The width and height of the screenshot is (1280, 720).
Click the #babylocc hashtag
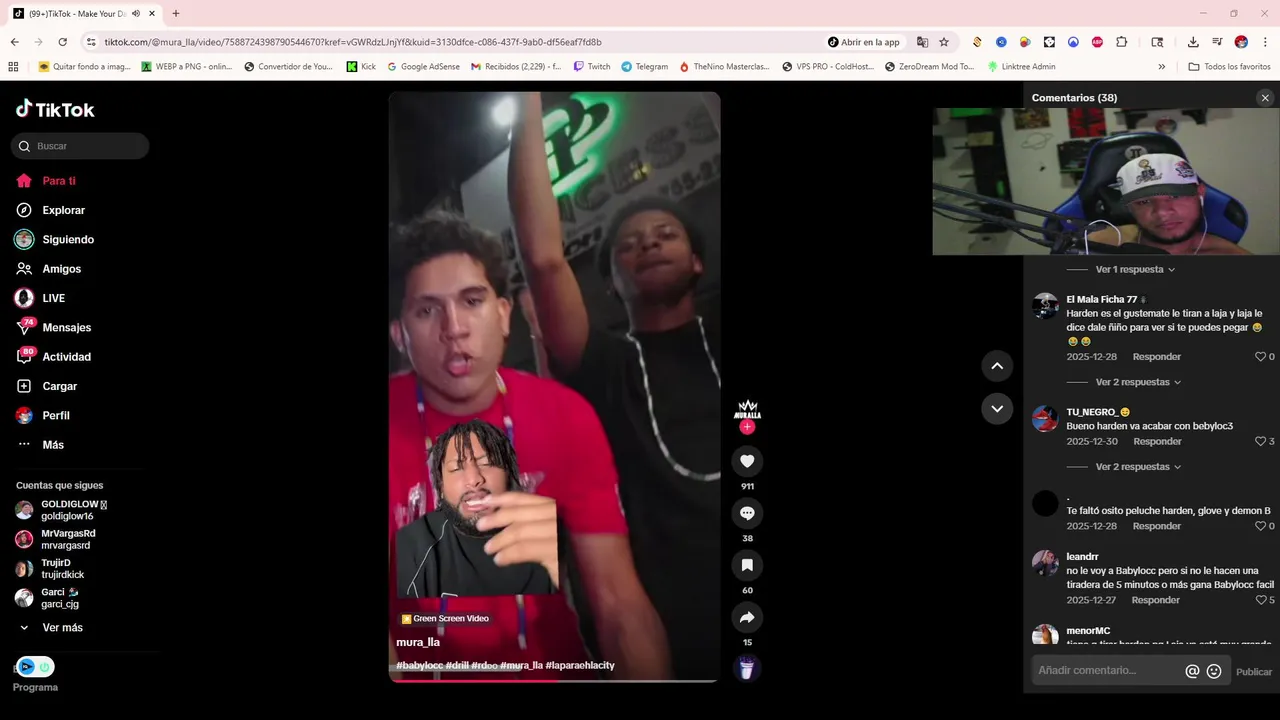420,665
